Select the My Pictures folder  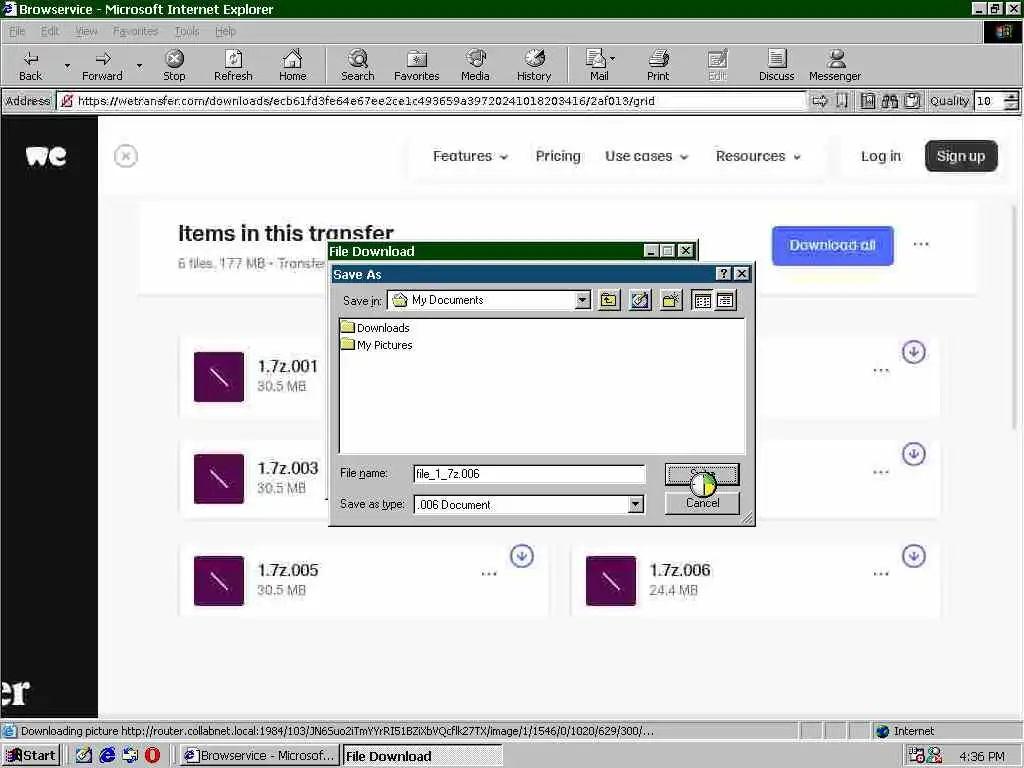[377, 345]
